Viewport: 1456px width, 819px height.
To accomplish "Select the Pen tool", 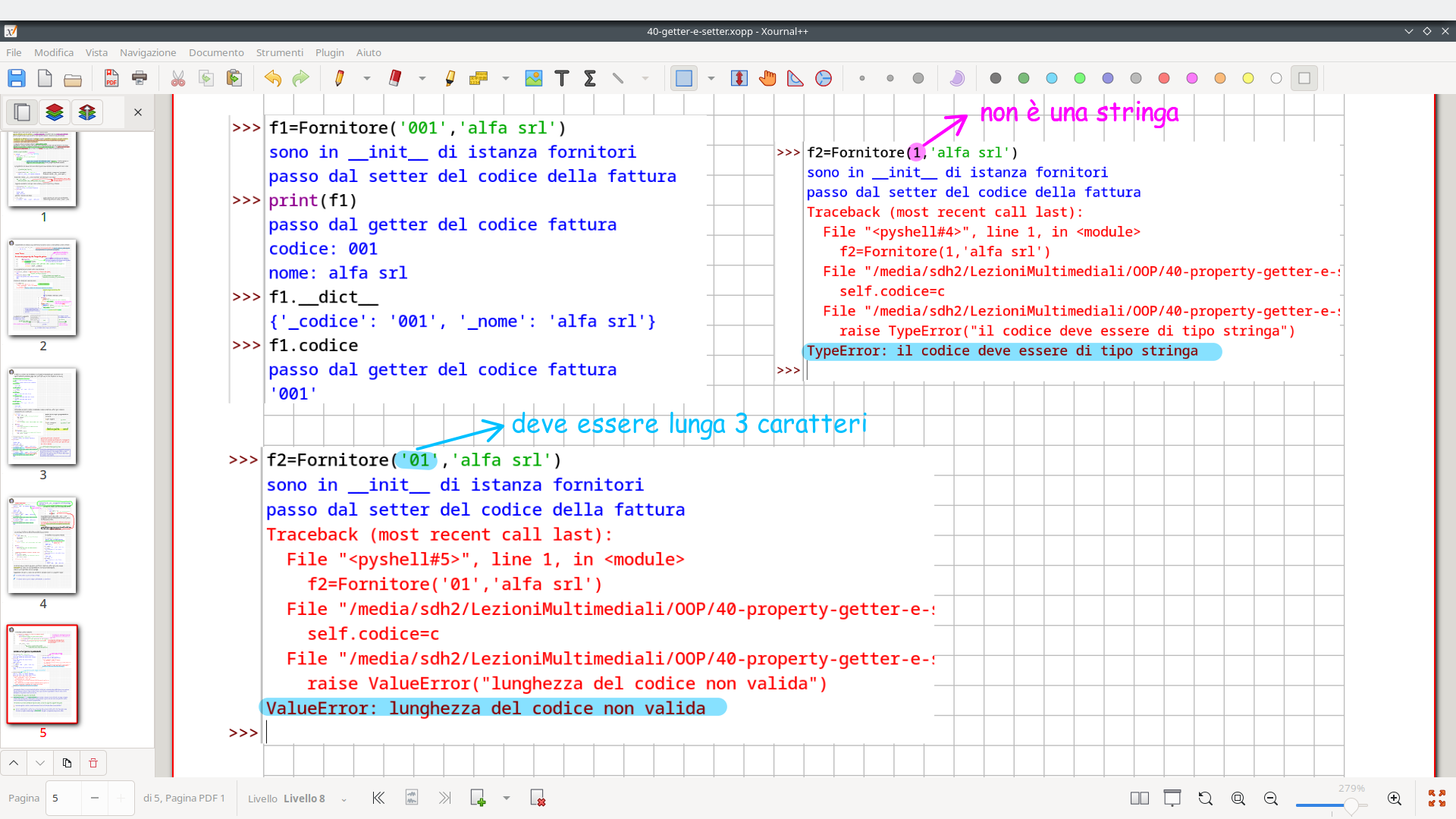I will [339, 78].
